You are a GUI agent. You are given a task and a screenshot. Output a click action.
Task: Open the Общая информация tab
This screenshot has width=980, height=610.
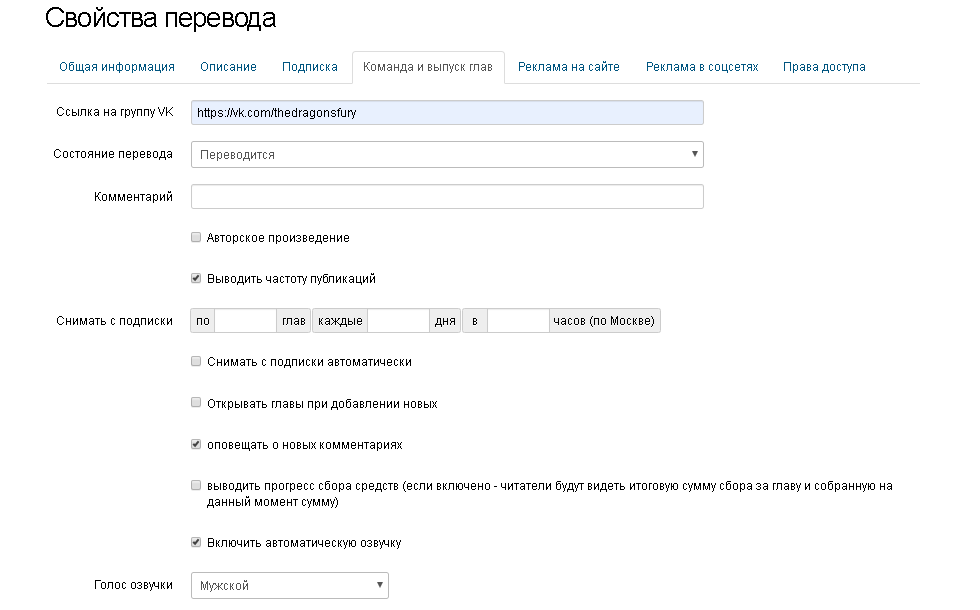[x=117, y=67]
